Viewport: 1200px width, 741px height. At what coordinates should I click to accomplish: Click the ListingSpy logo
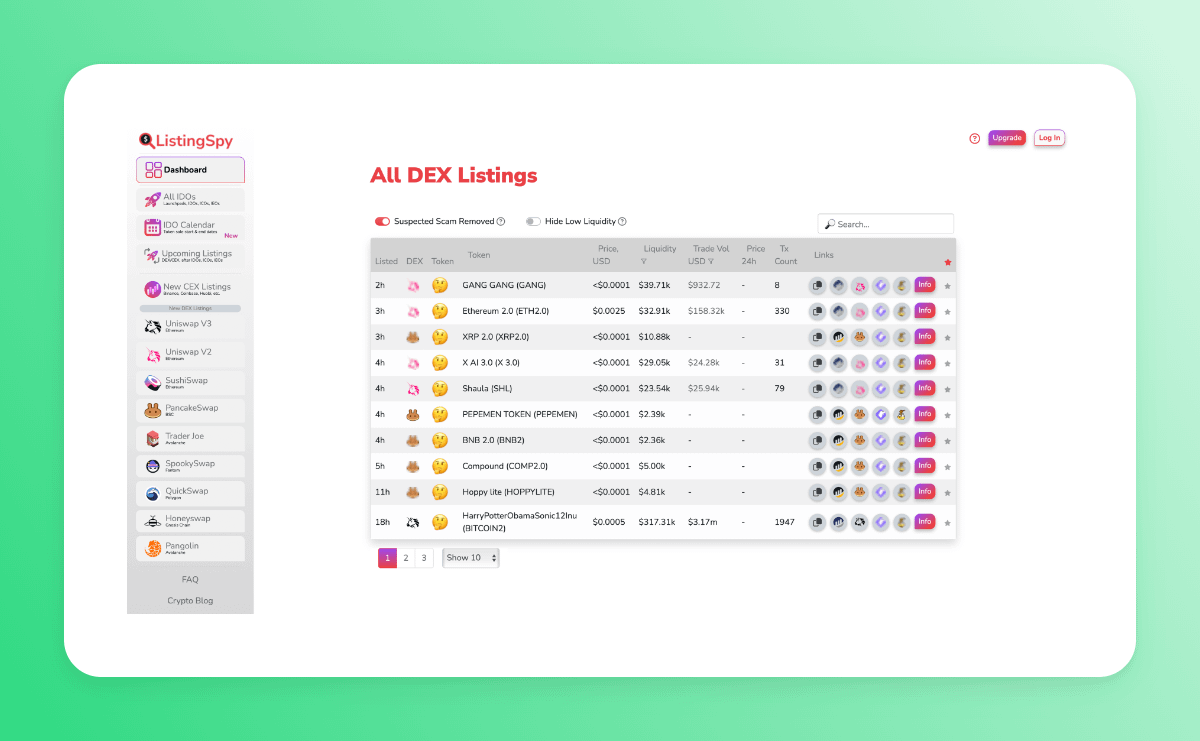pyautogui.click(x=187, y=141)
